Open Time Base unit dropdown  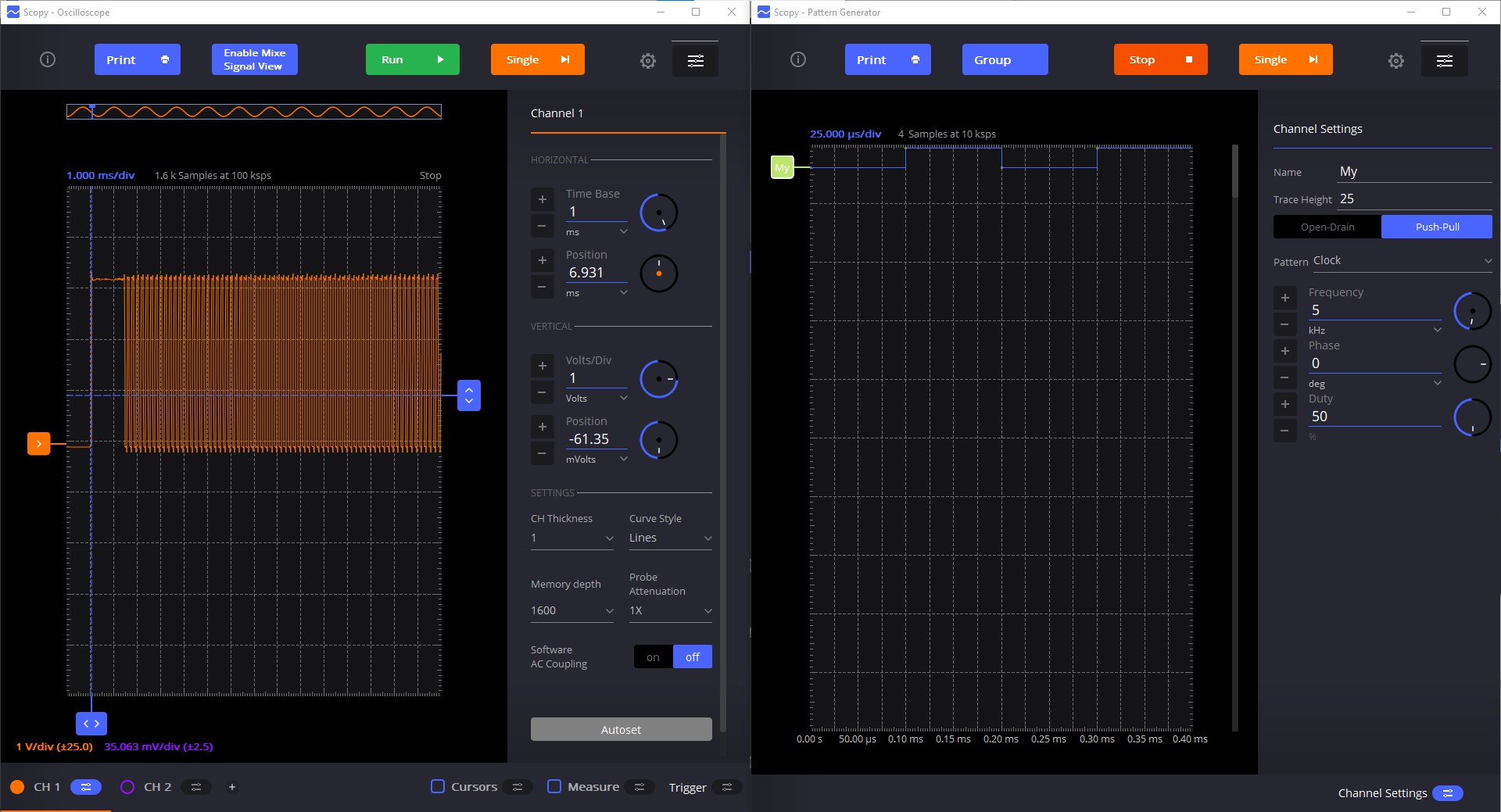coord(597,232)
